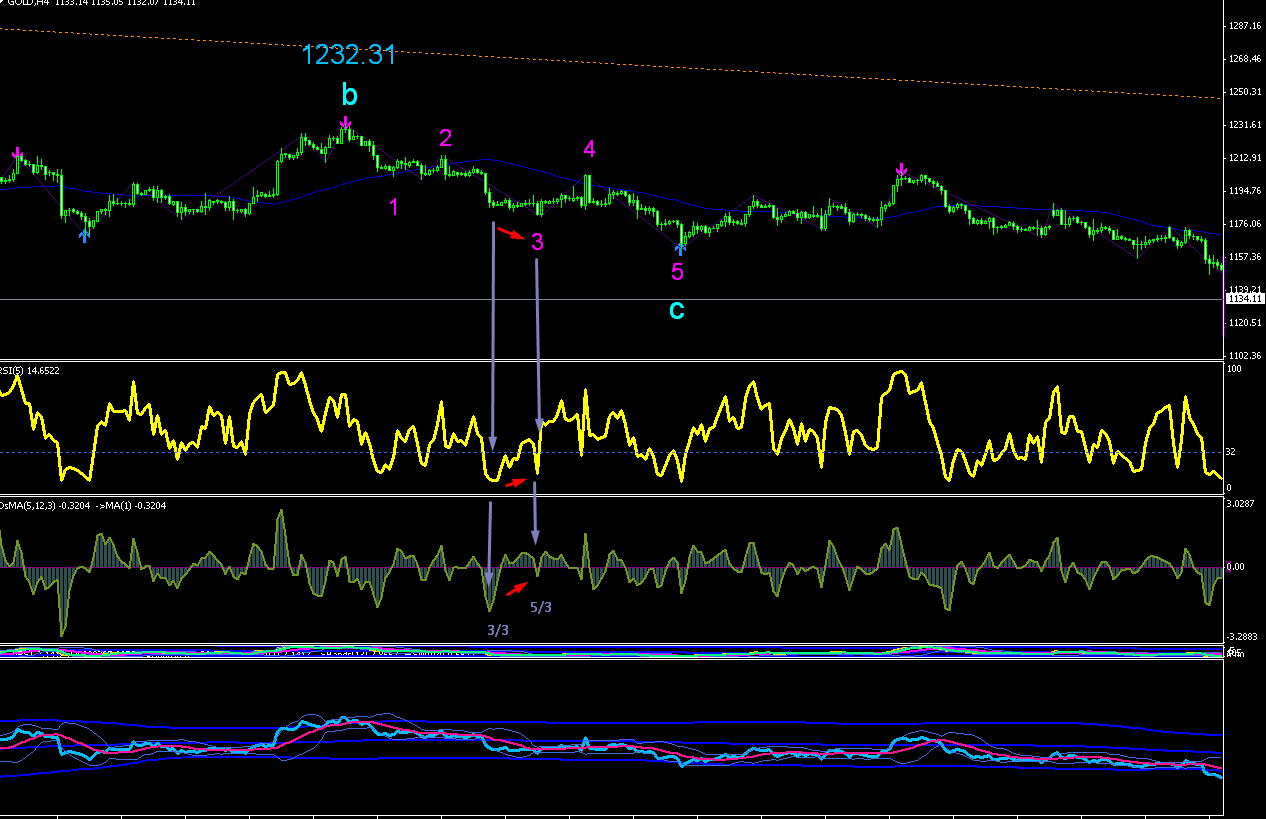Select the cyan wave label 'b'
The width and height of the screenshot is (1266, 819).
tap(349, 95)
